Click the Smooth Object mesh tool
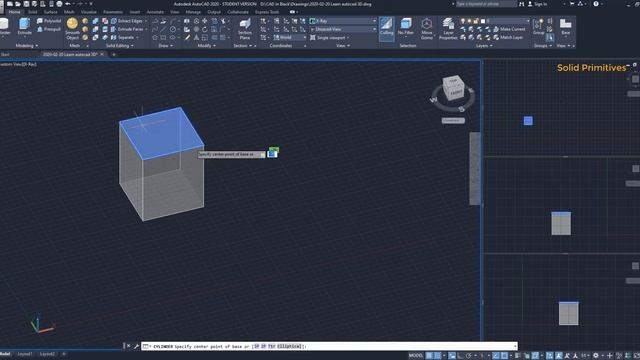This screenshot has height=360, width=640. pos(72,29)
